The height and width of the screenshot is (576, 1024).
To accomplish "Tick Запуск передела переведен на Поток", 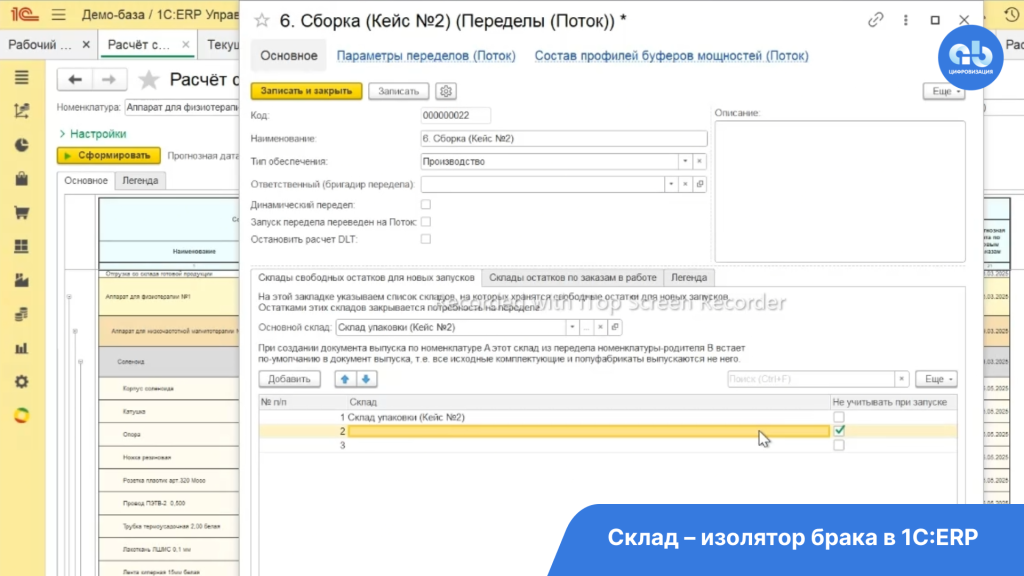I will pos(426,222).
